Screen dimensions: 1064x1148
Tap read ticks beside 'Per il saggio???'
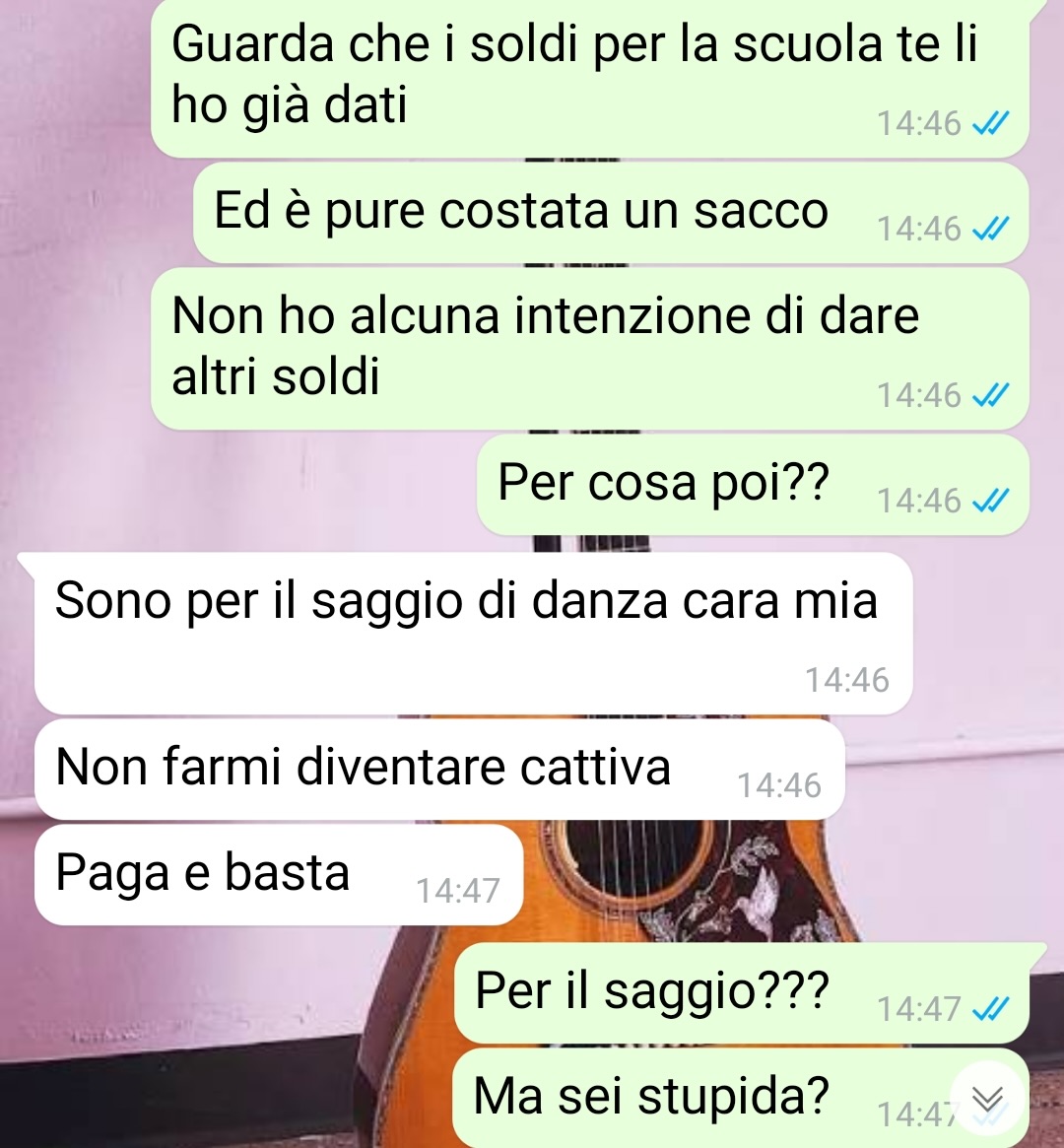coord(991,1009)
